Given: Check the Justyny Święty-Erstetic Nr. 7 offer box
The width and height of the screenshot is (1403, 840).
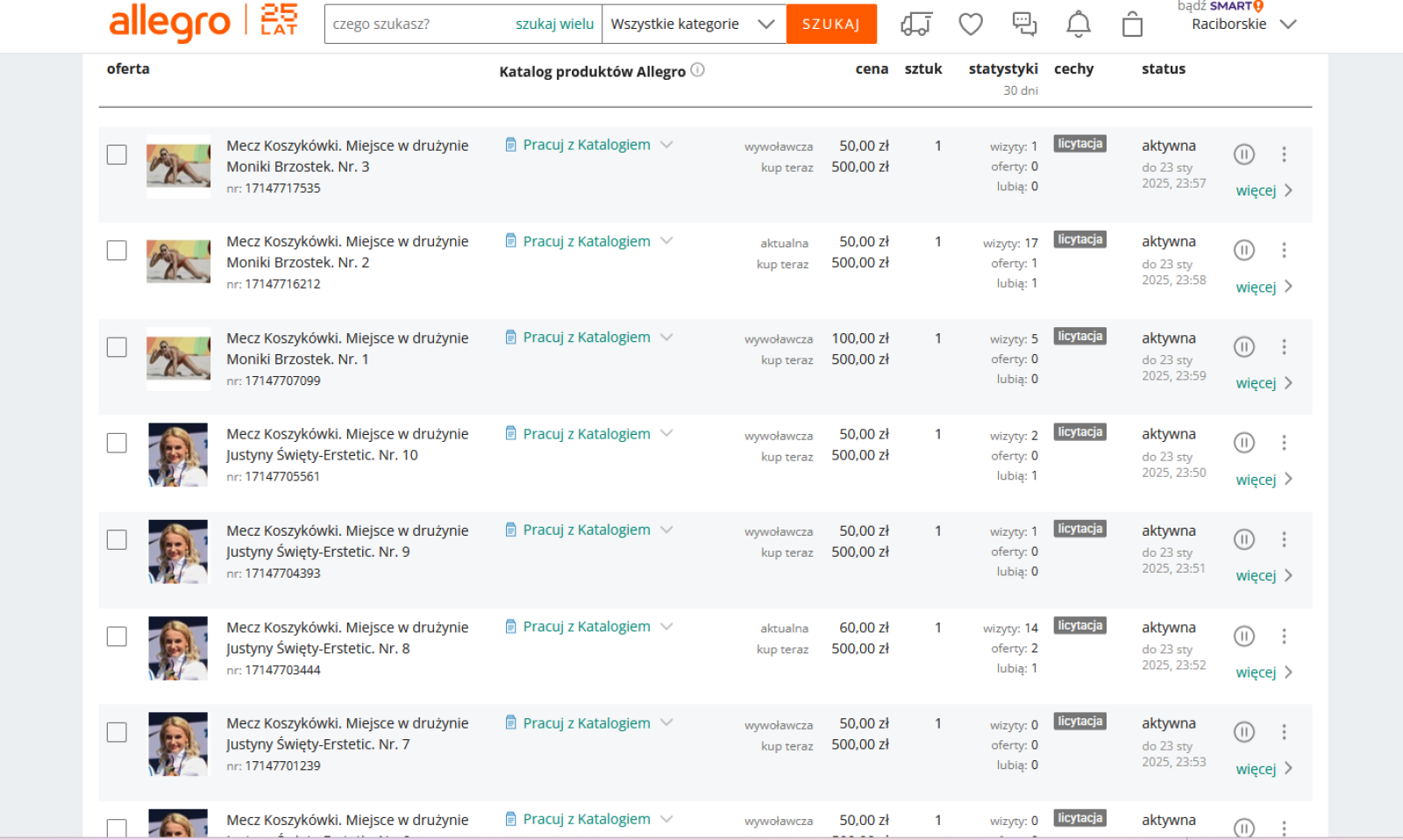Looking at the screenshot, I should [x=117, y=732].
